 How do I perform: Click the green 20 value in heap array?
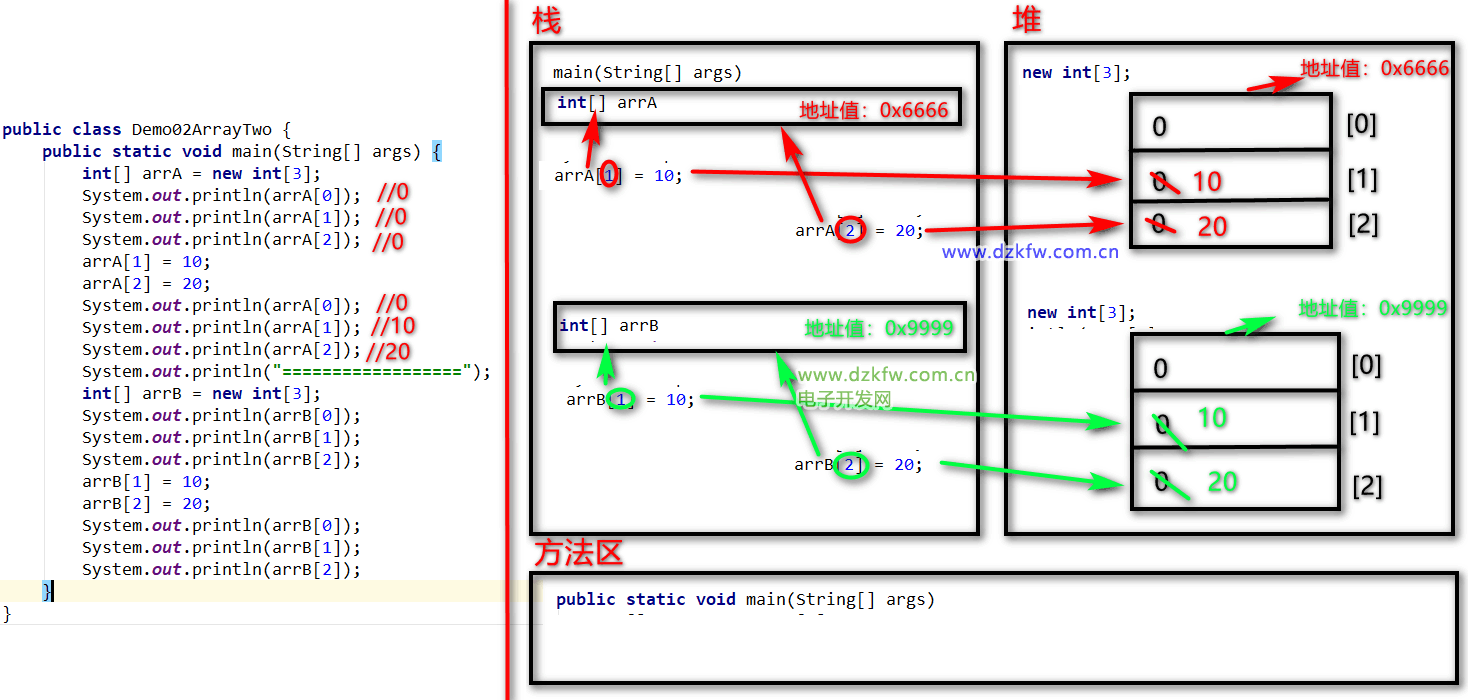click(1222, 482)
